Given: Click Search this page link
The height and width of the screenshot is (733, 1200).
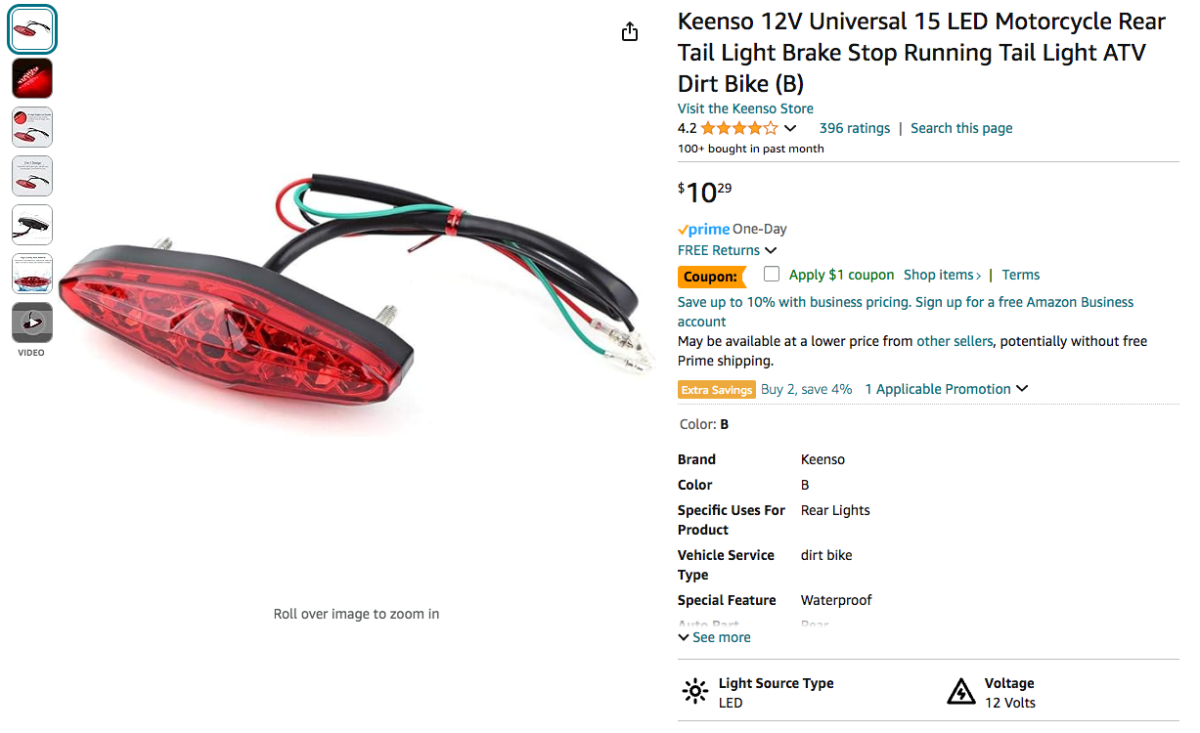Looking at the screenshot, I should [961, 128].
